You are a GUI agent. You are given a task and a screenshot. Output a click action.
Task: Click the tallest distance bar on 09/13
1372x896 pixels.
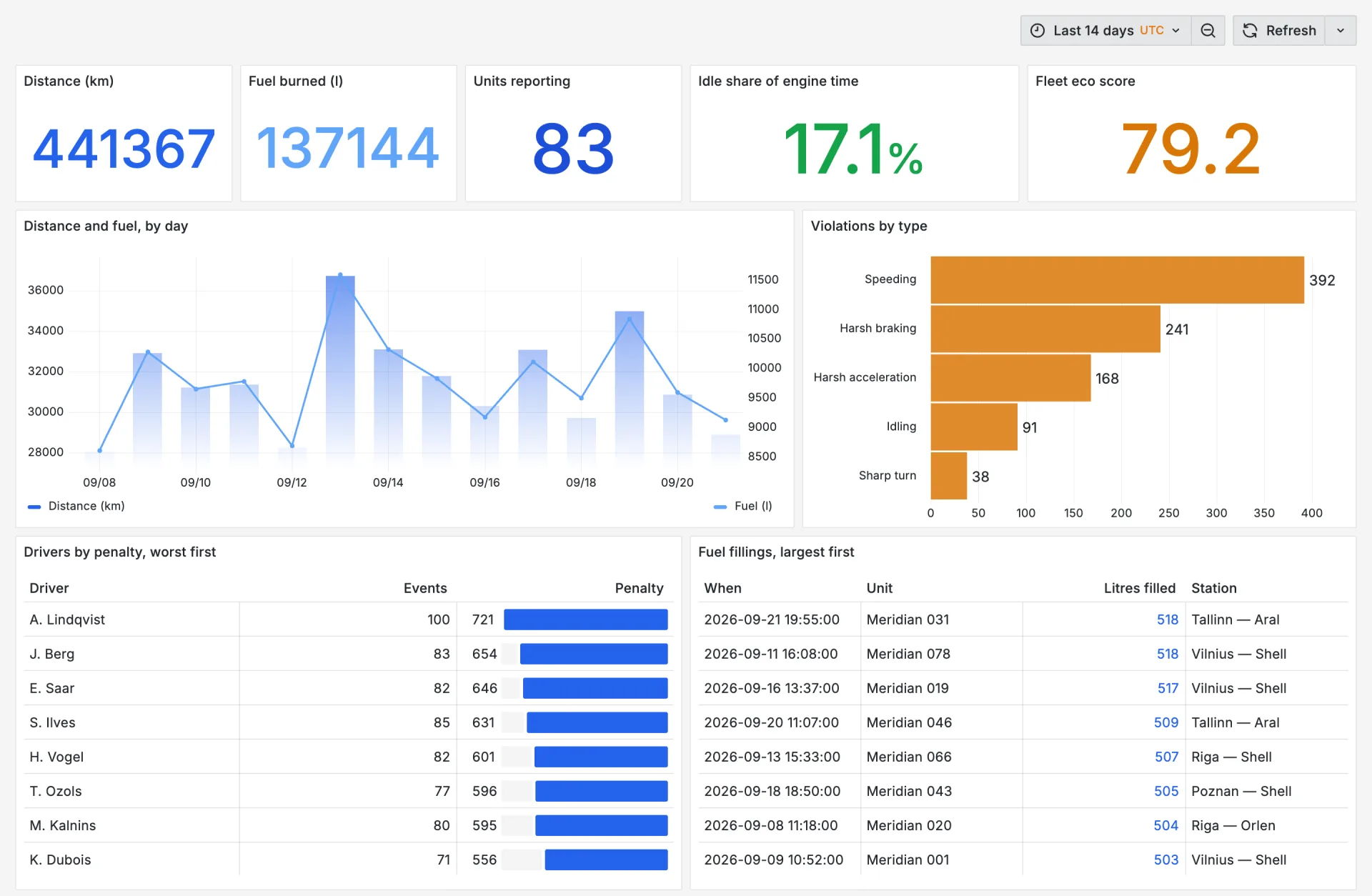coord(340,370)
